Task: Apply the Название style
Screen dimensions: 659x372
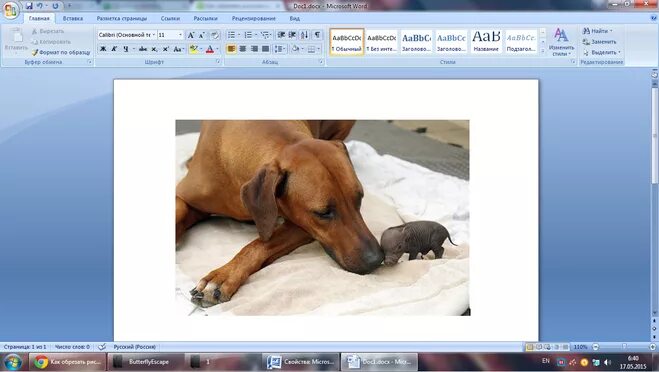Action: tap(486, 42)
